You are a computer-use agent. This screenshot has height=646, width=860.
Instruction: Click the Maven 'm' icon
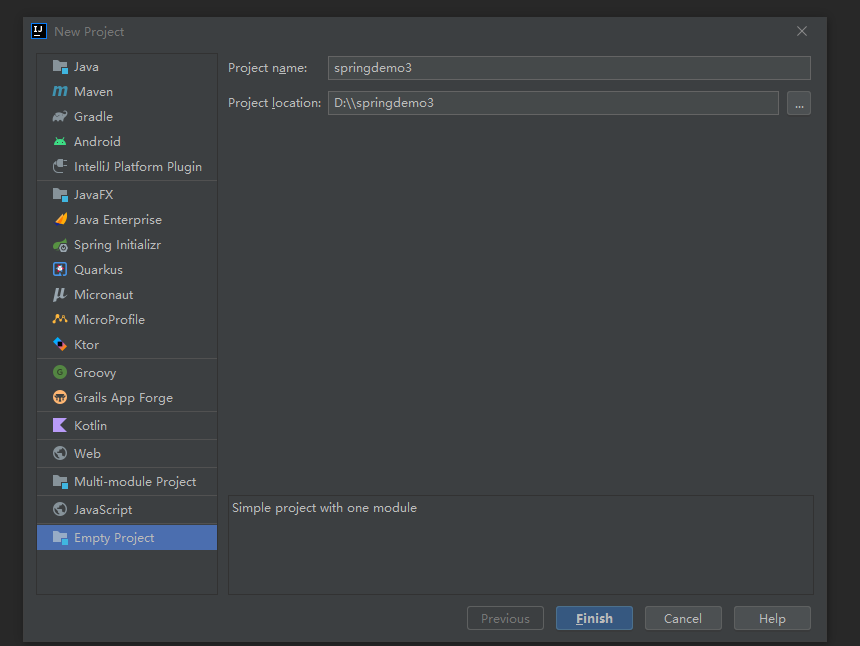[60, 92]
